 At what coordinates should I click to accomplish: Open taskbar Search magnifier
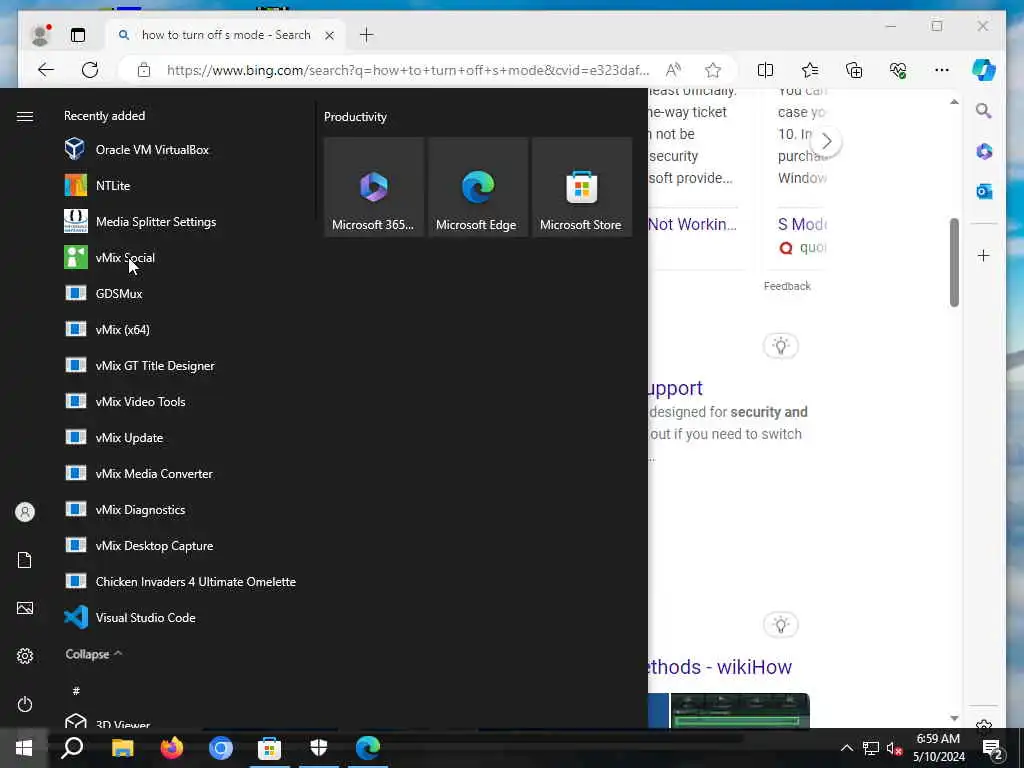[x=72, y=748]
